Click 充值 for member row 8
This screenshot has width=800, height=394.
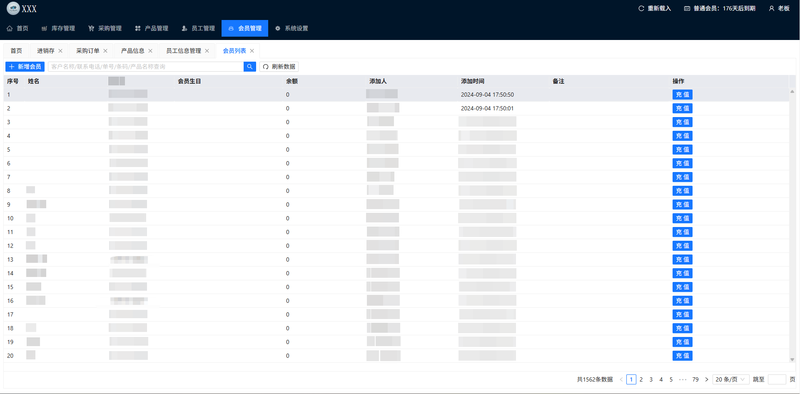click(682, 191)
